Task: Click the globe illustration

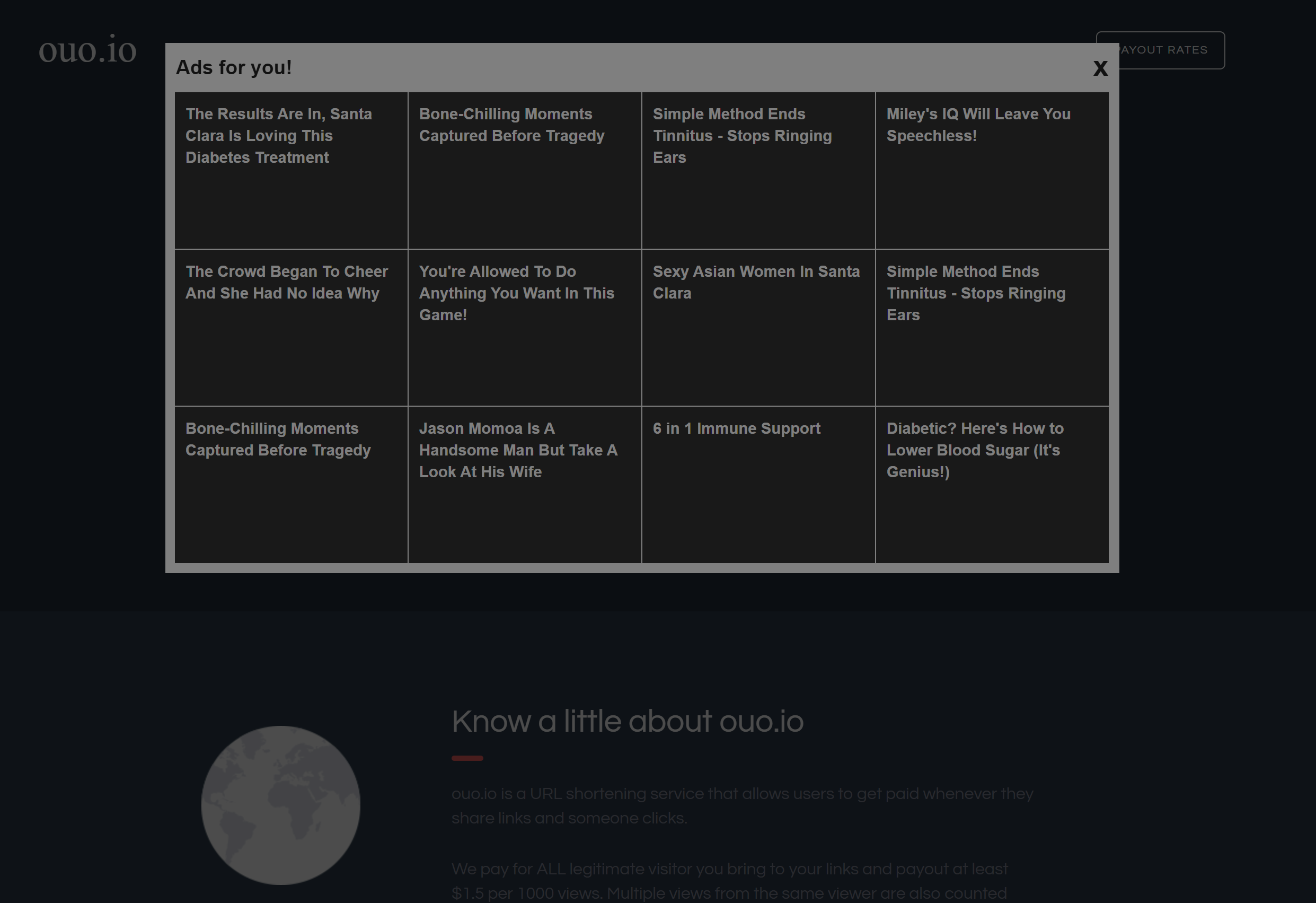Action: pos(280,804)
